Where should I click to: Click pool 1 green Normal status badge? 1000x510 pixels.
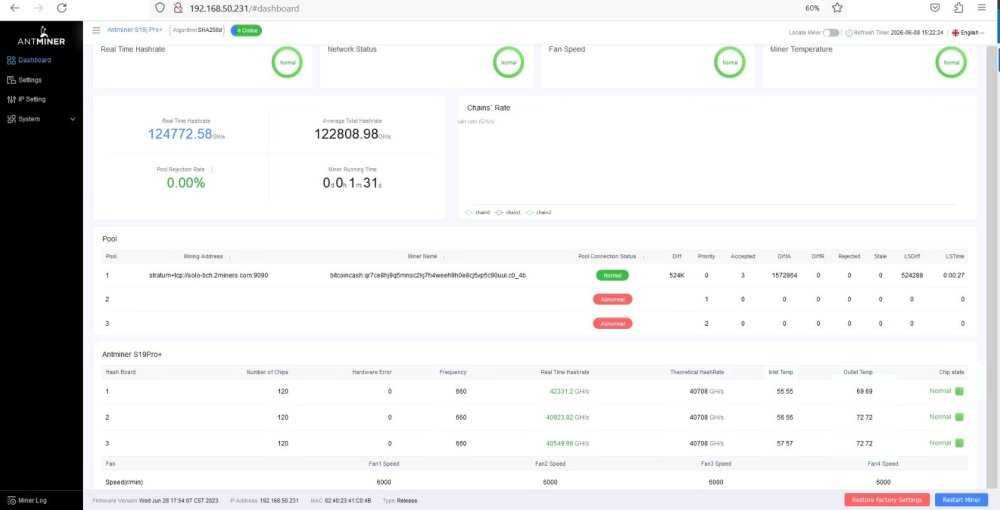(612, 275)
